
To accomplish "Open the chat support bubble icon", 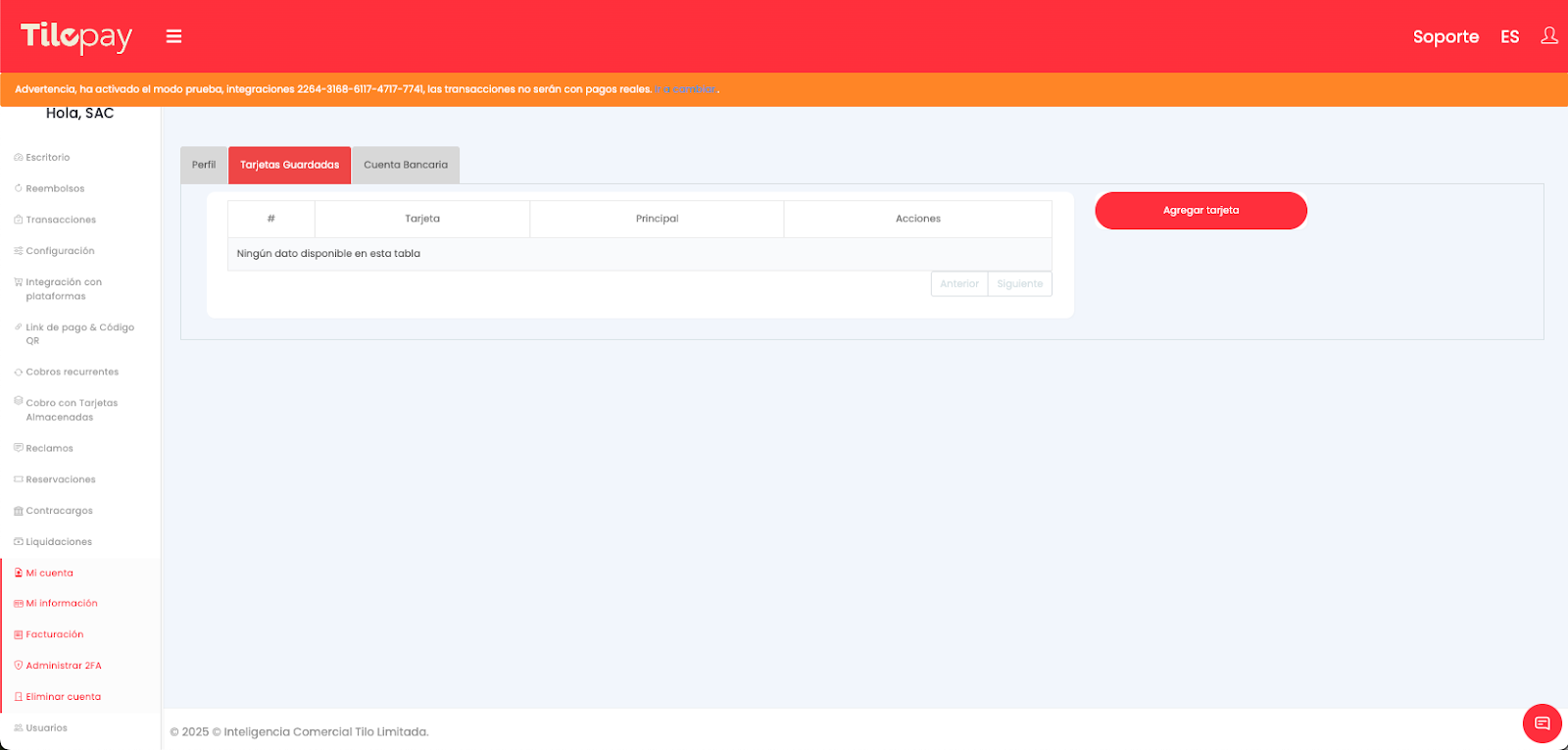I will click(x=1542, y=724).
